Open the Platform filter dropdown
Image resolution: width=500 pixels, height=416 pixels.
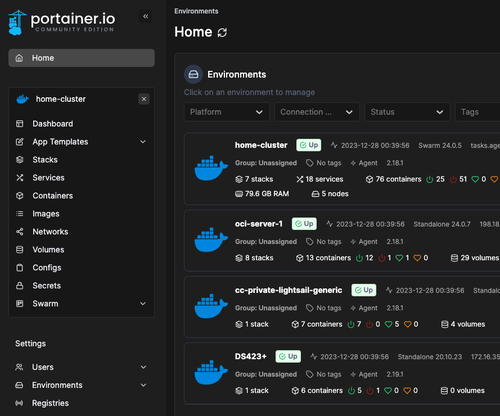[227, 112]
